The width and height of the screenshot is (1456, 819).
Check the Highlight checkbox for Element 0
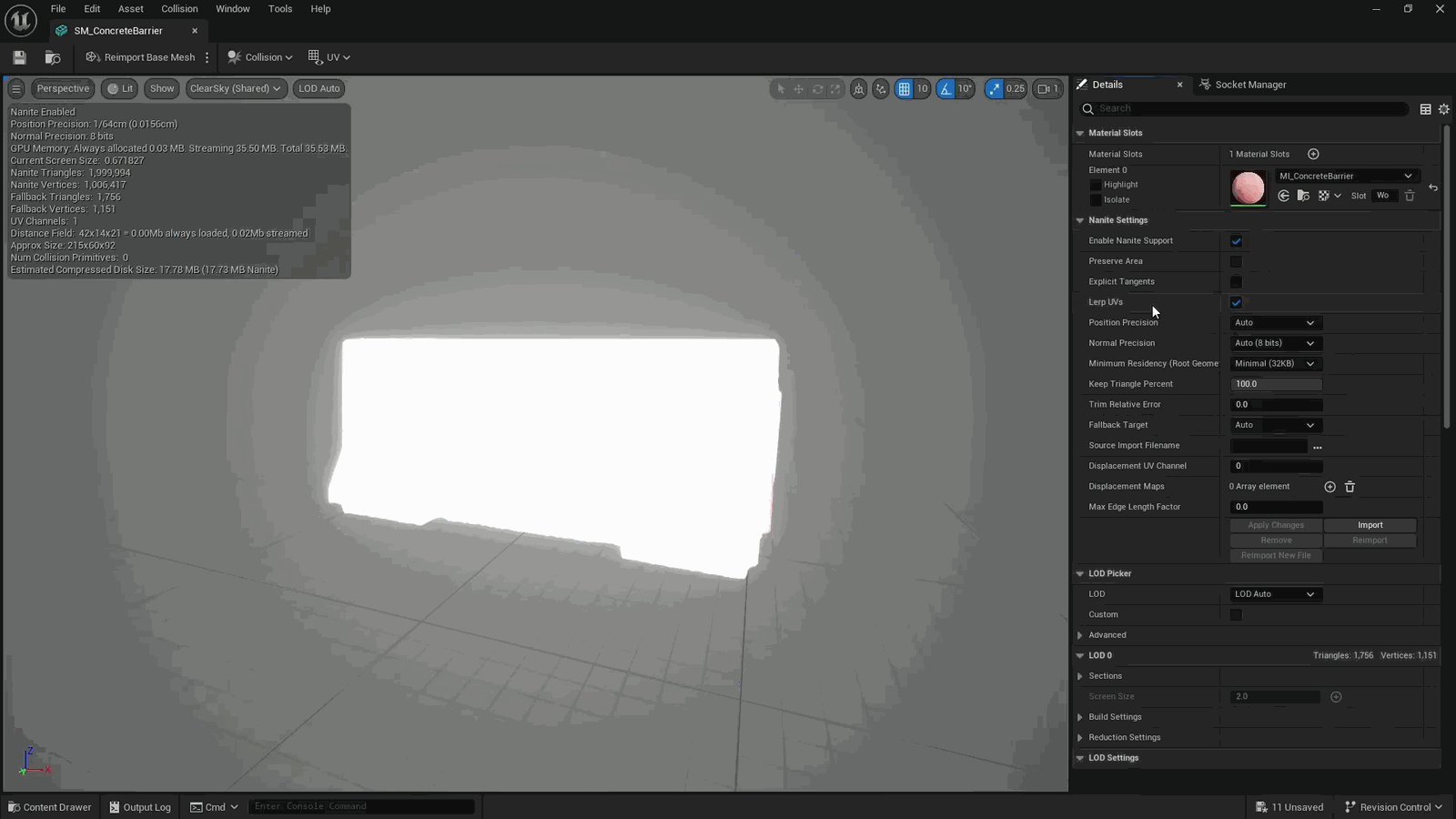pyautogui.click(x=1096, y=185)
